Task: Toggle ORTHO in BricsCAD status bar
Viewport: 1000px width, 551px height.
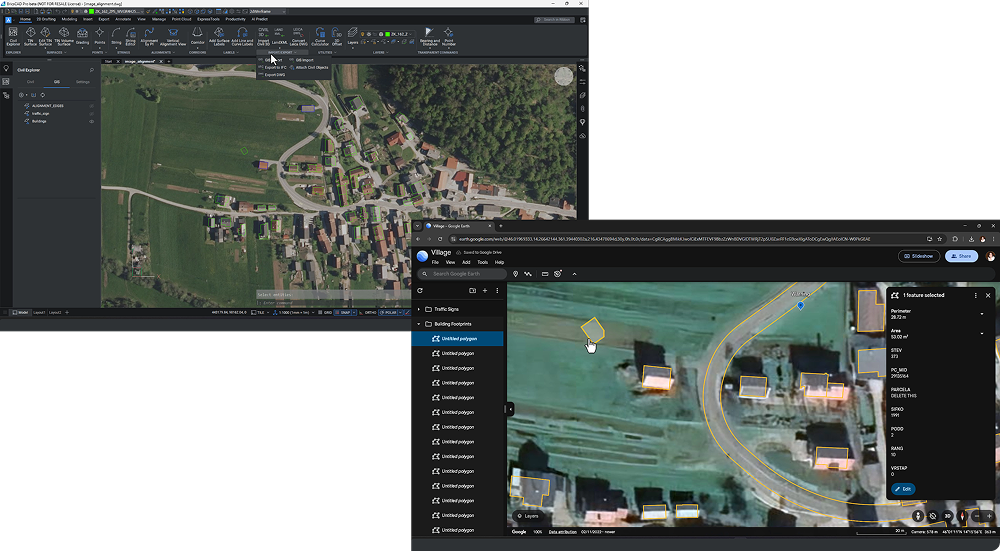Action: point(367,312)
